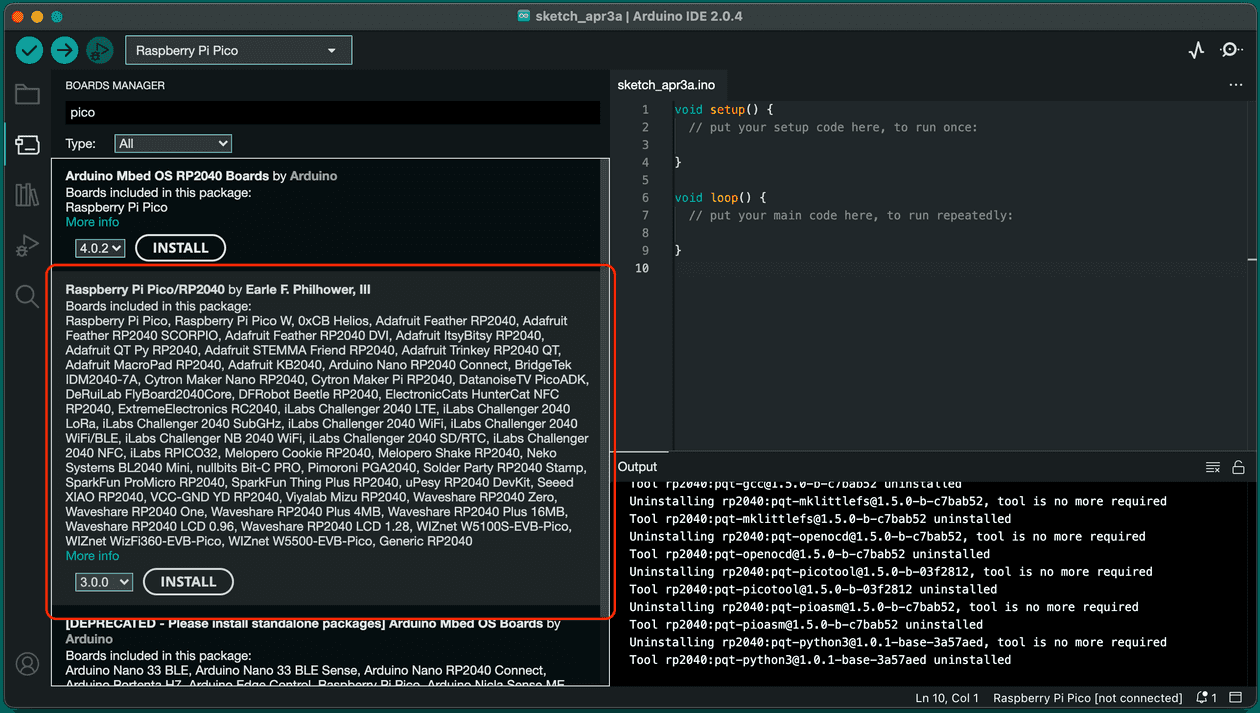This screenshot has width=1260, height=713.
Task: Open the Serial Plotter icon
Action: pos(1196,49)
